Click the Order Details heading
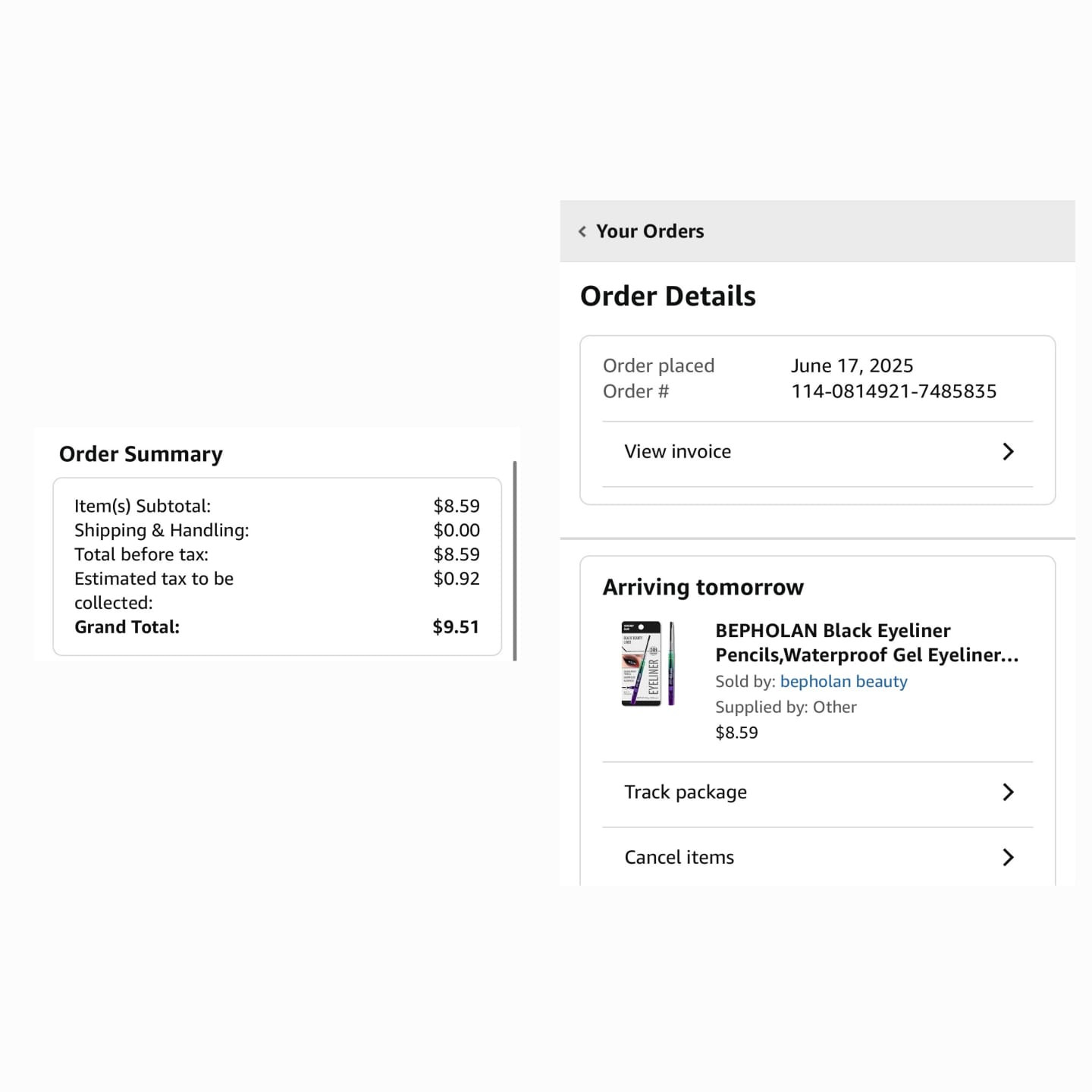 coord(668,296)
